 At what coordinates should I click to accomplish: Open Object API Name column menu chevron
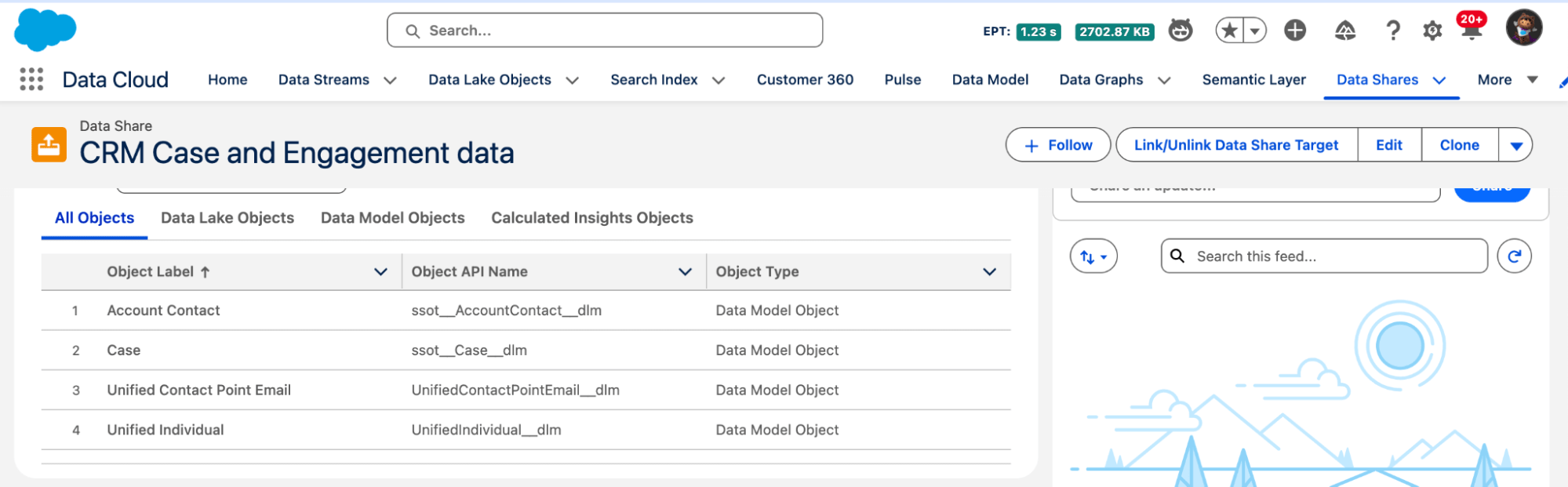(x=685, y=271)
